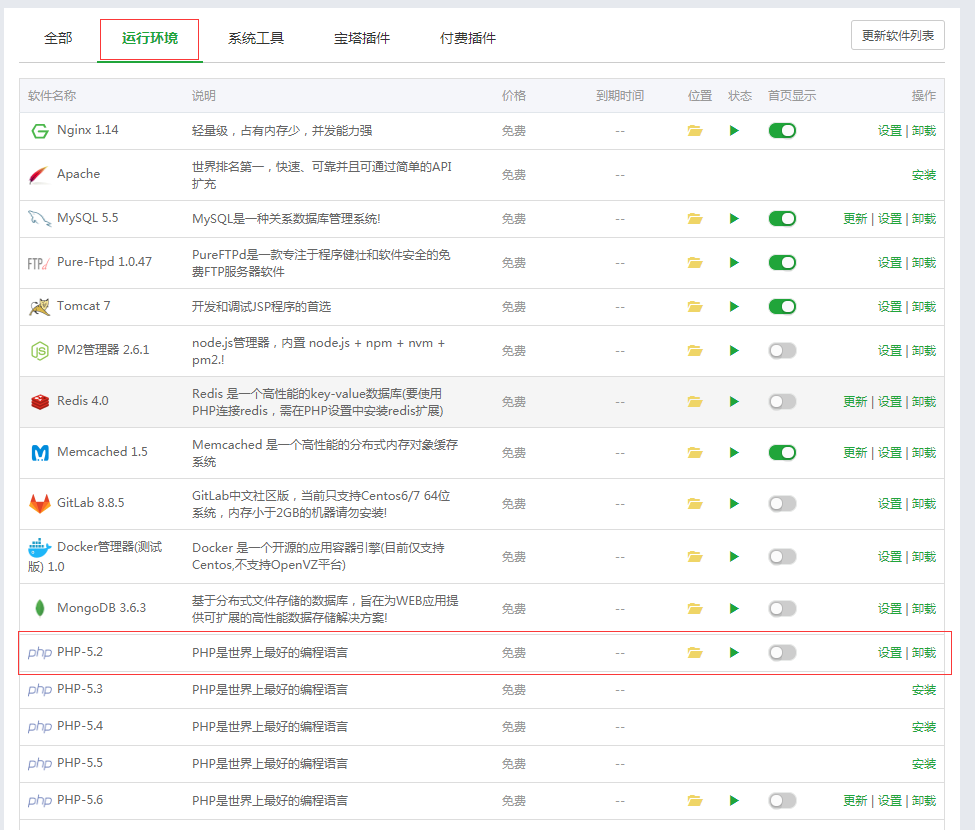Click 安装 link for PHP-5.3

point(924,690)
